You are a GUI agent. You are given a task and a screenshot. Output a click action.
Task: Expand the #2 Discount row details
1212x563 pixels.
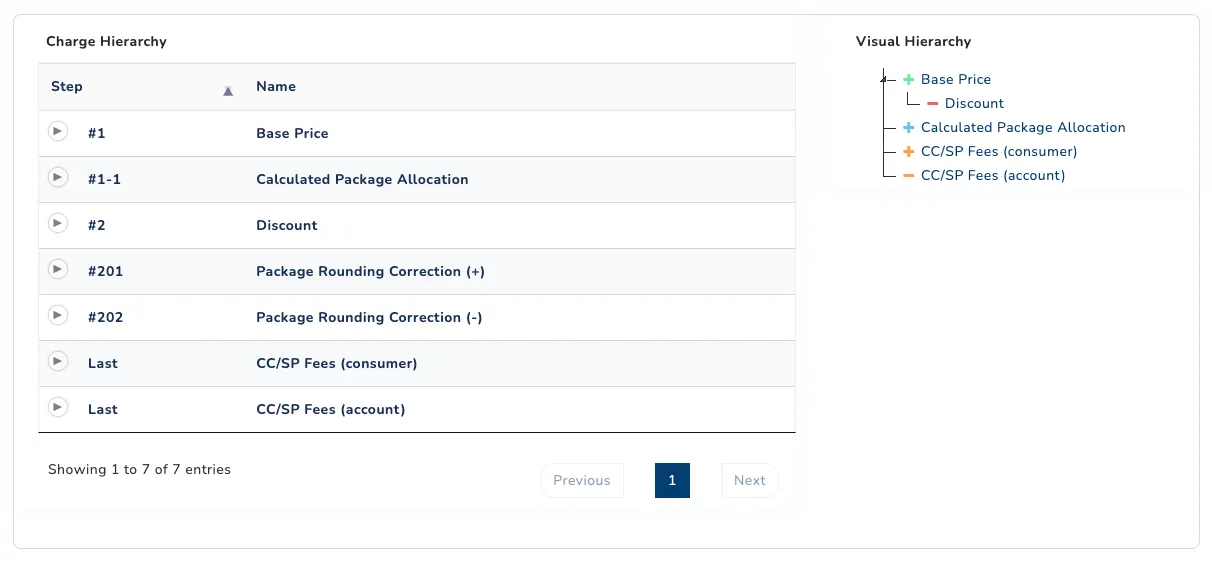58,223
